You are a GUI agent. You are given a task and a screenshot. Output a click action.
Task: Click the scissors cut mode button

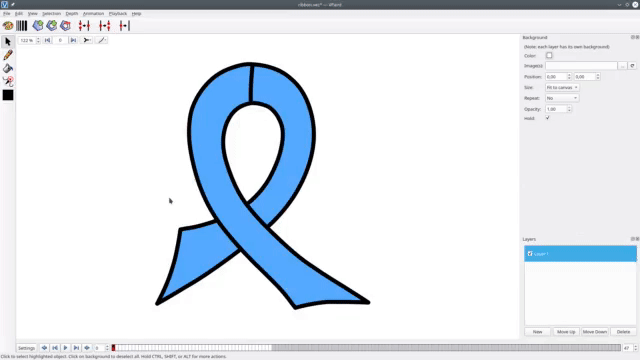(x=87, y=40)
